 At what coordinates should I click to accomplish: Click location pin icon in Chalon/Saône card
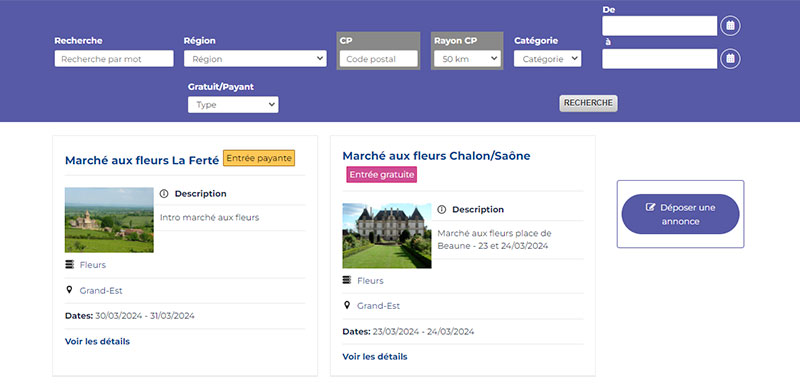tap(347, 305)
